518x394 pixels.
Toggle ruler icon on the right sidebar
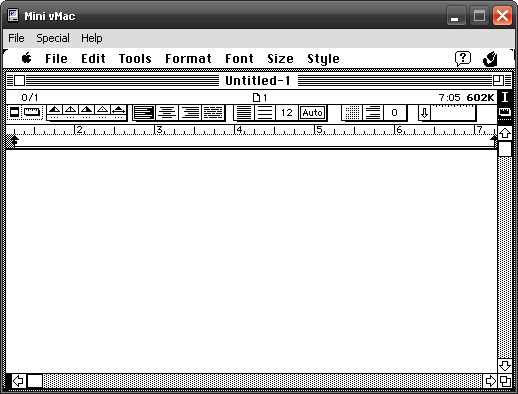pyautogui.click(x=505, y=112)
